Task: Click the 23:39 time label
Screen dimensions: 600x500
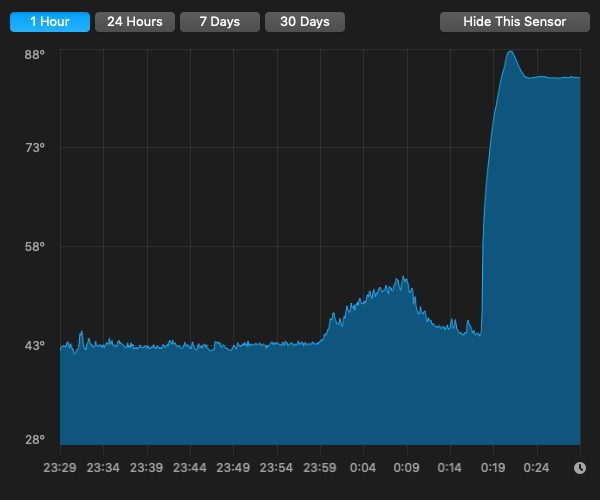Action: (x=146, y=467)
